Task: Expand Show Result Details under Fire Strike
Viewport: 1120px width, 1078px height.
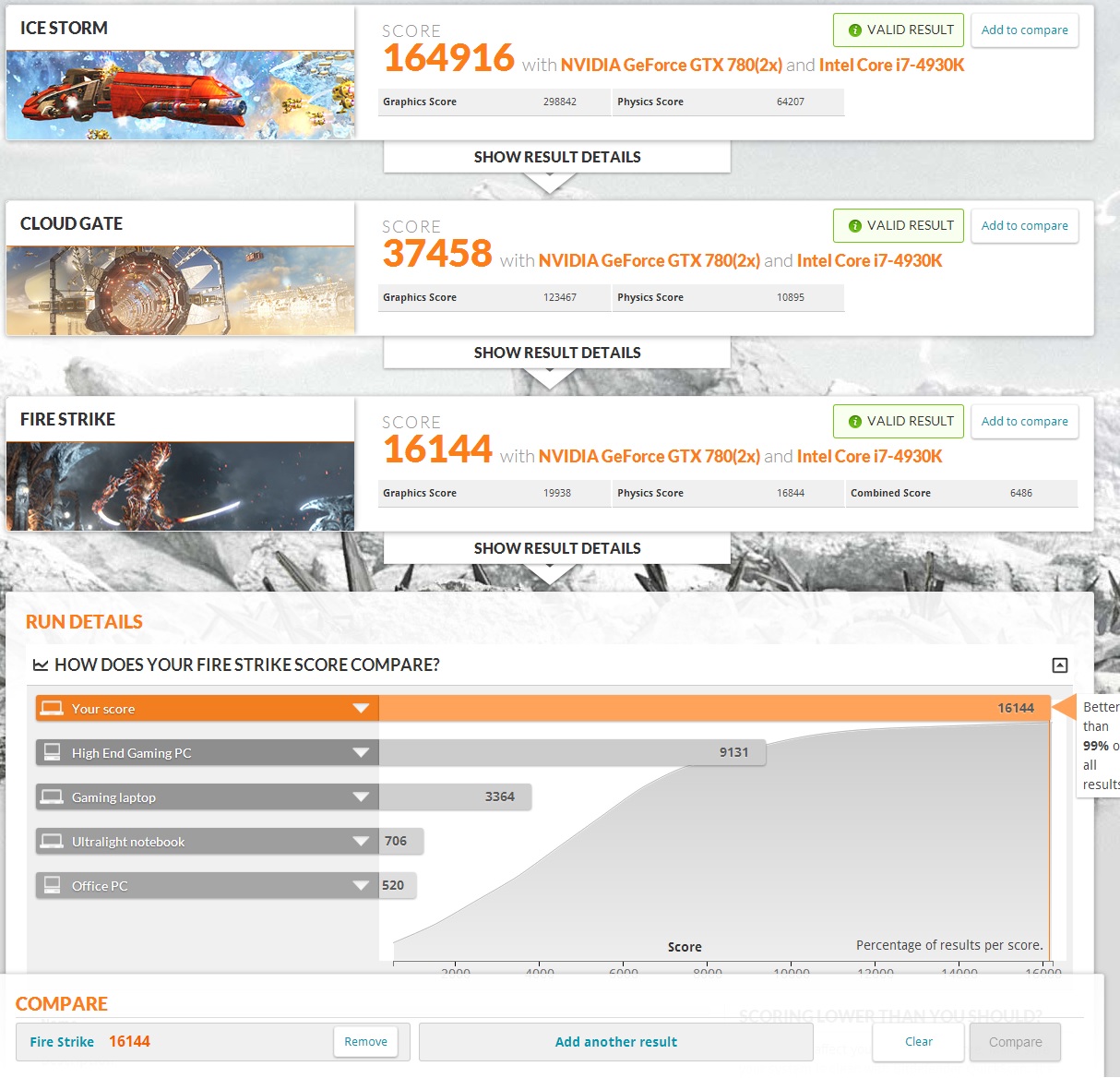Action: (x=557, y=548)
